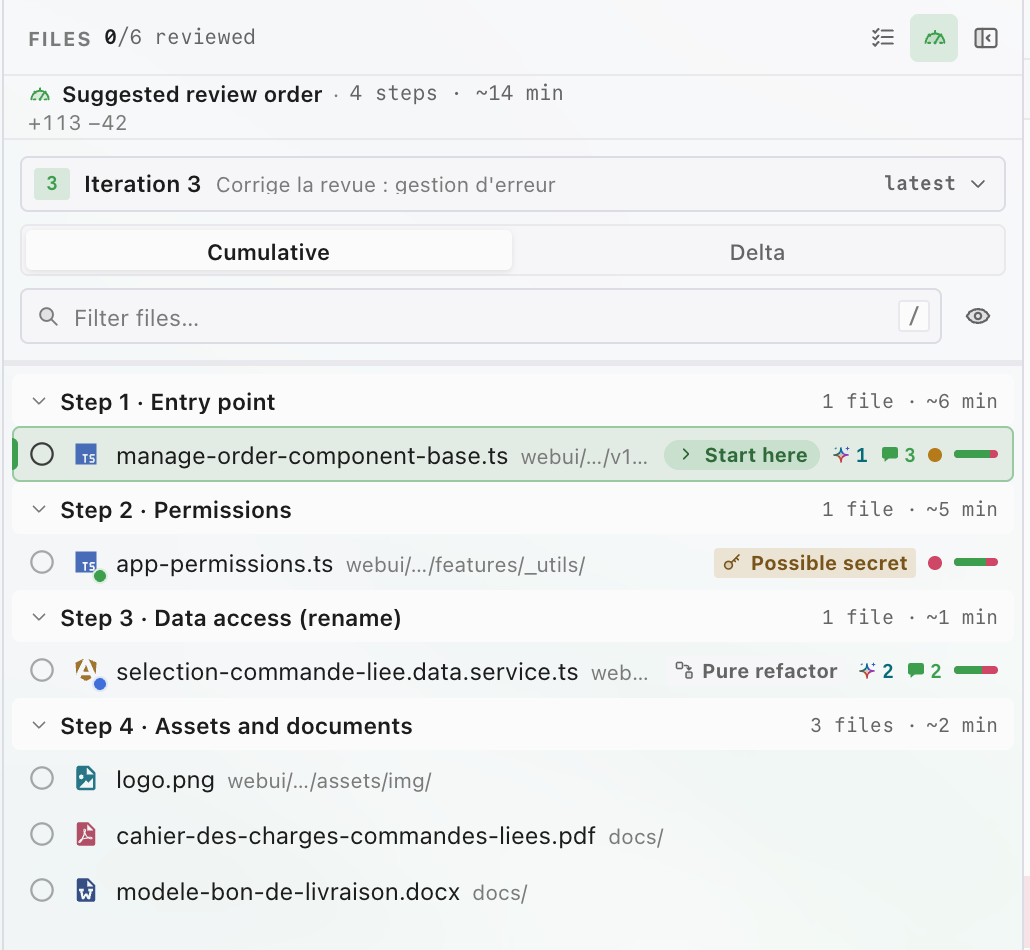Click the TypeScript icon of app-permissions.ts
This screenshot has height=950, width=1030.
[x=86, y=563]
